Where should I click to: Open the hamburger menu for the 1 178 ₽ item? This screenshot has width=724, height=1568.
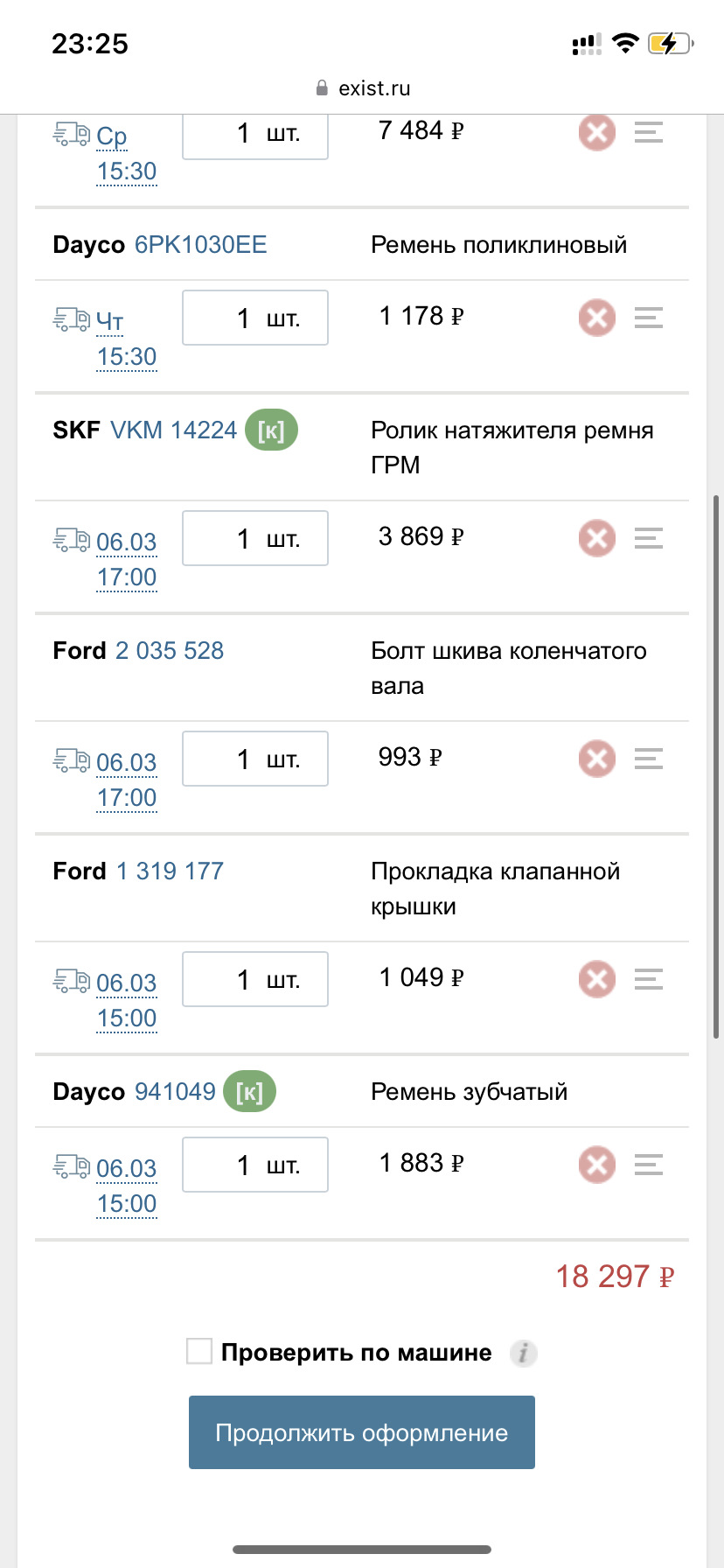pyautogui.click(x=649, y=318)
